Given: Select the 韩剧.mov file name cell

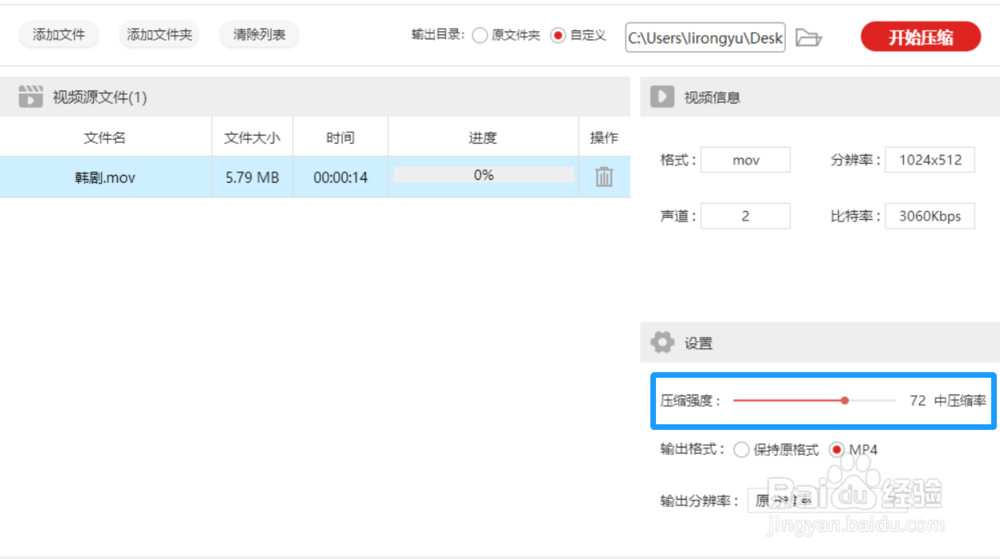Looking at the screenshot, I should [105, 177].
